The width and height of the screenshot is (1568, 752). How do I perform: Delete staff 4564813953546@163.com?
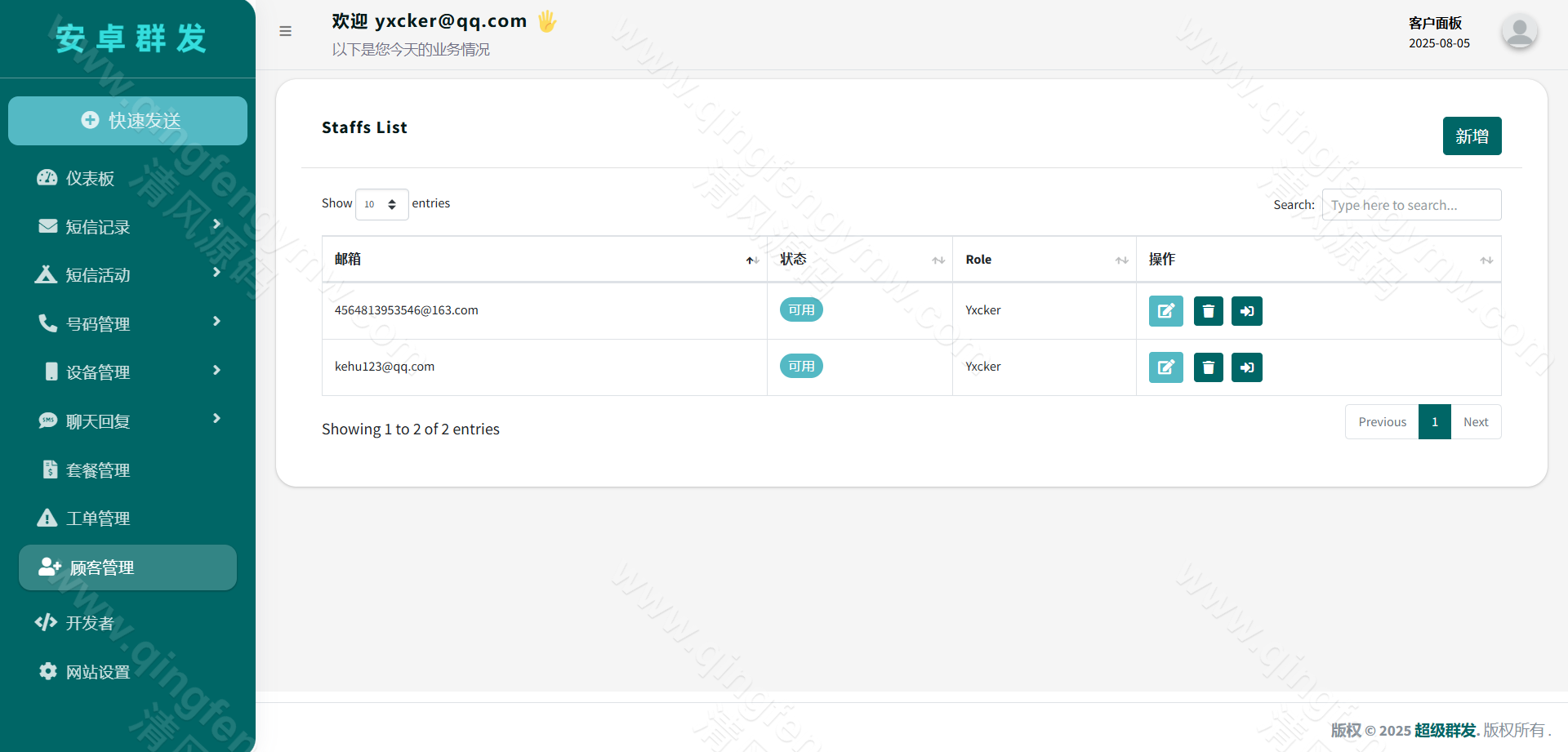click(x=1209, y=311)
